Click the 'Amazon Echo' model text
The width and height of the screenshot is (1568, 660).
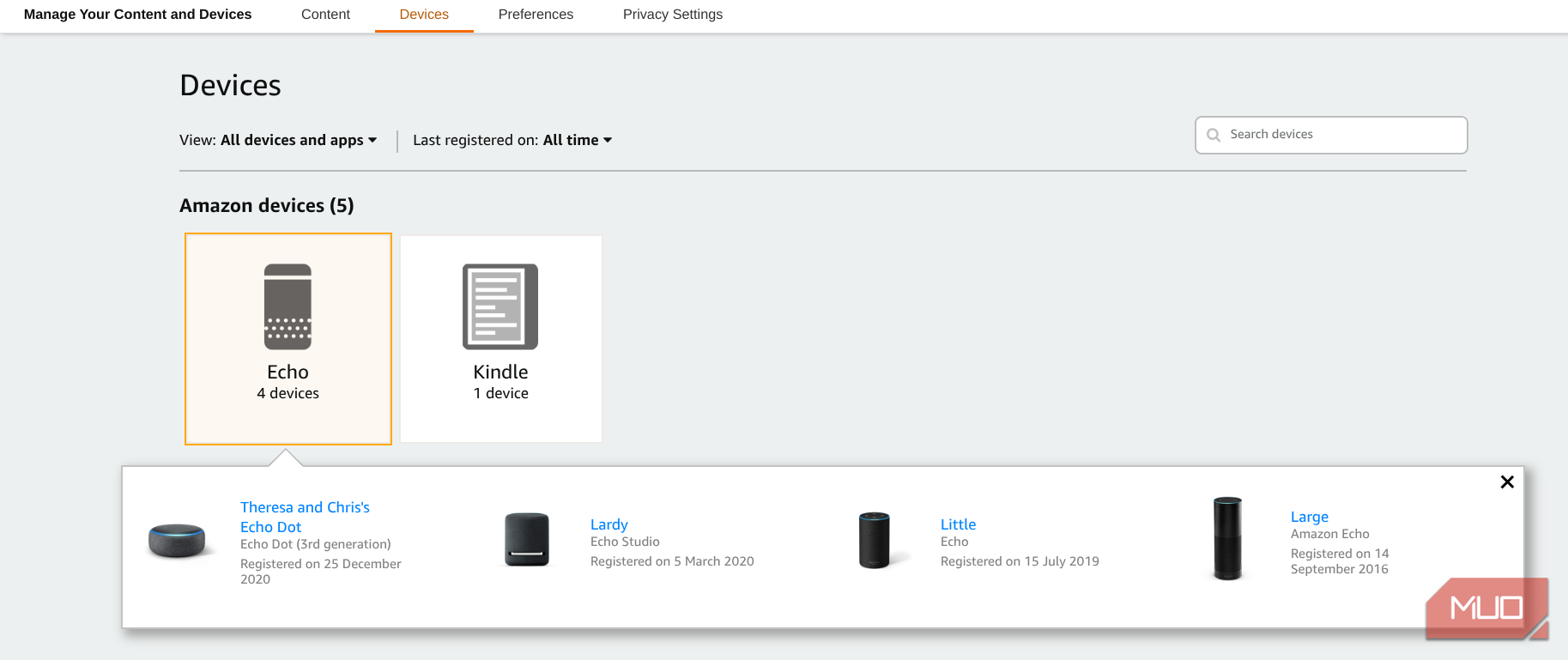tap(1330, 534)
